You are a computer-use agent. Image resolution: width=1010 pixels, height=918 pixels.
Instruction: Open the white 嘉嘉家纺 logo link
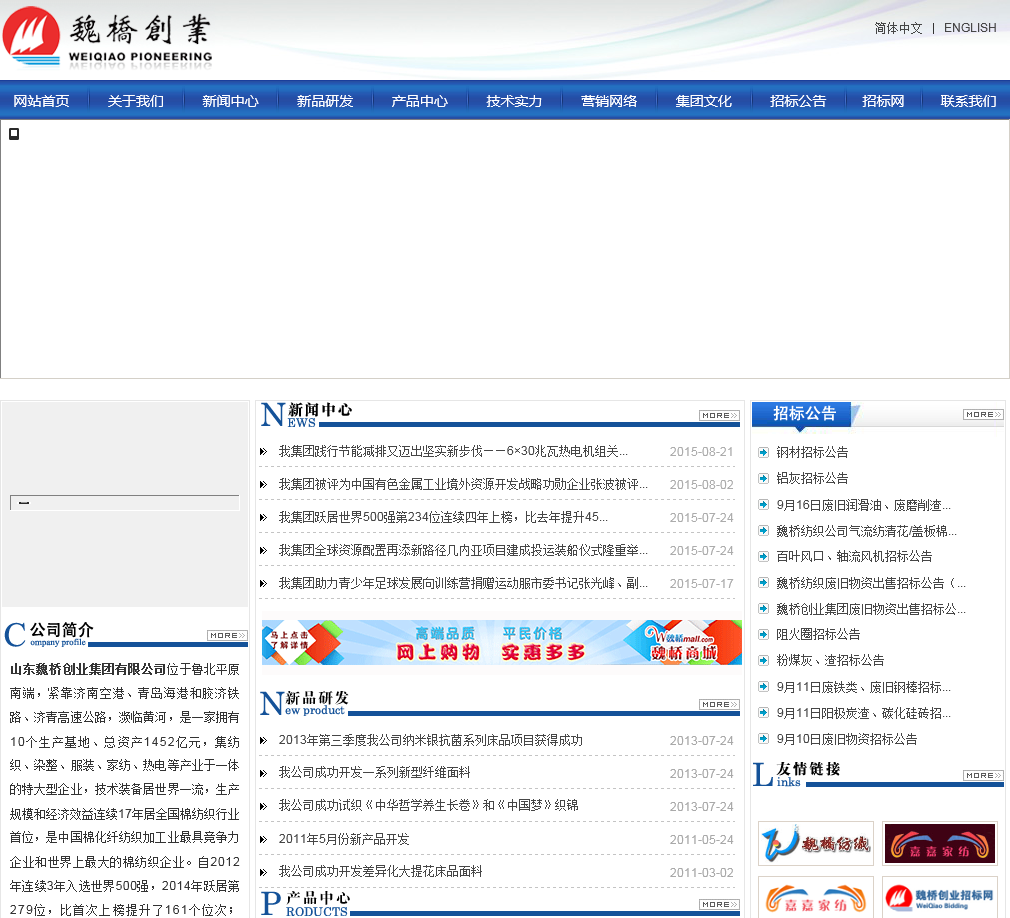pos(815,897)
